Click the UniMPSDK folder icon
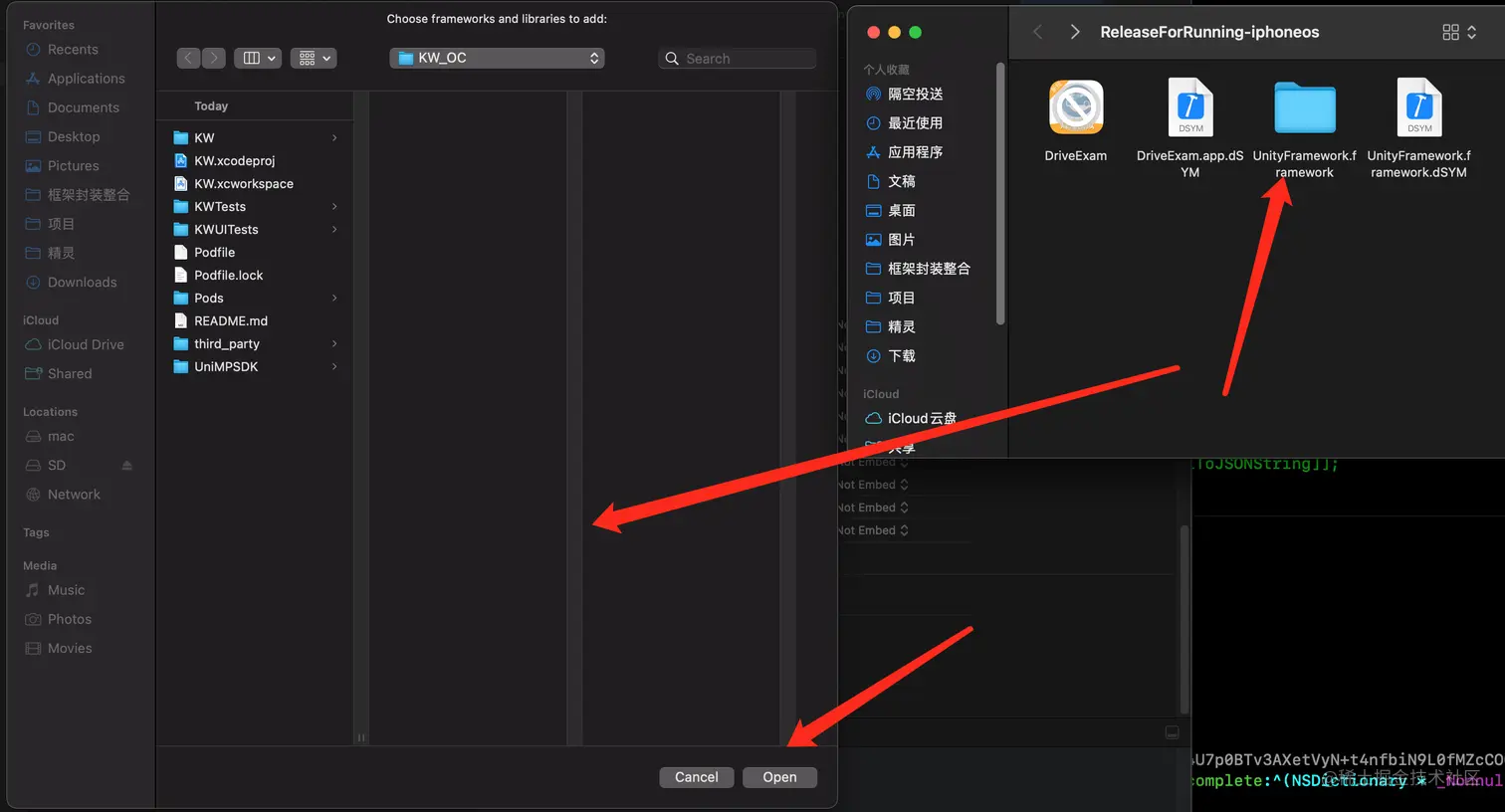 [181, 367]
